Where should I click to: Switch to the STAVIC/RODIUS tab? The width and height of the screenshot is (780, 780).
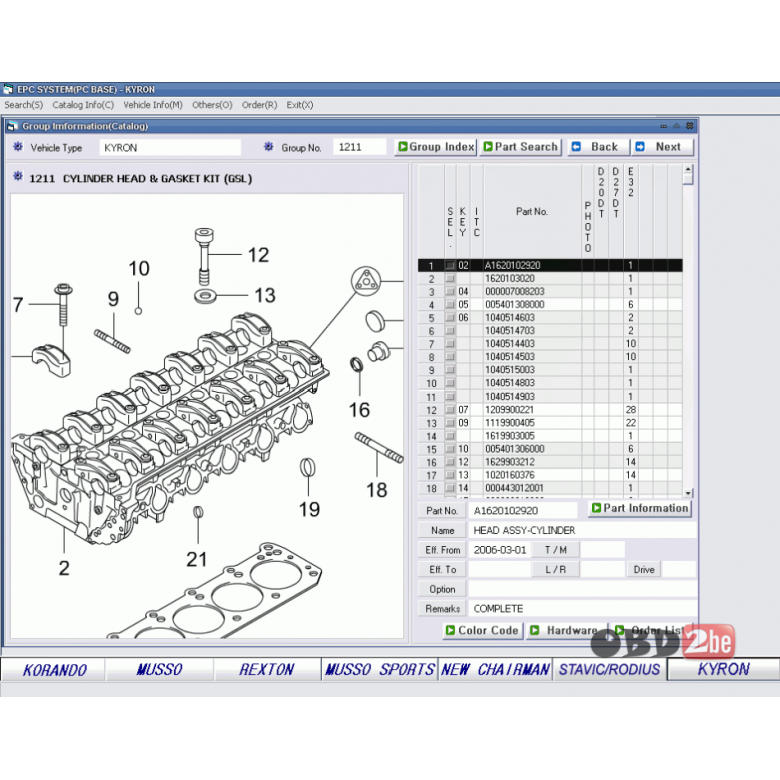pyautogui.click(x=609, y=670)
